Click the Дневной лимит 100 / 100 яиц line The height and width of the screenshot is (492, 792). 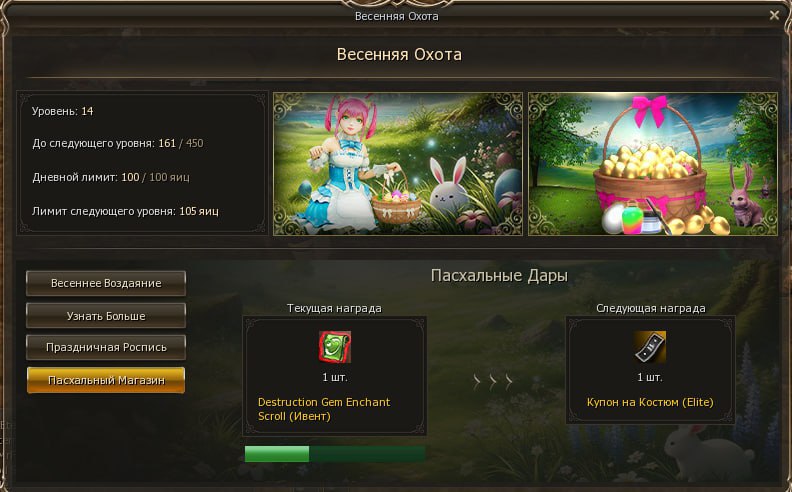coord(111,177)
